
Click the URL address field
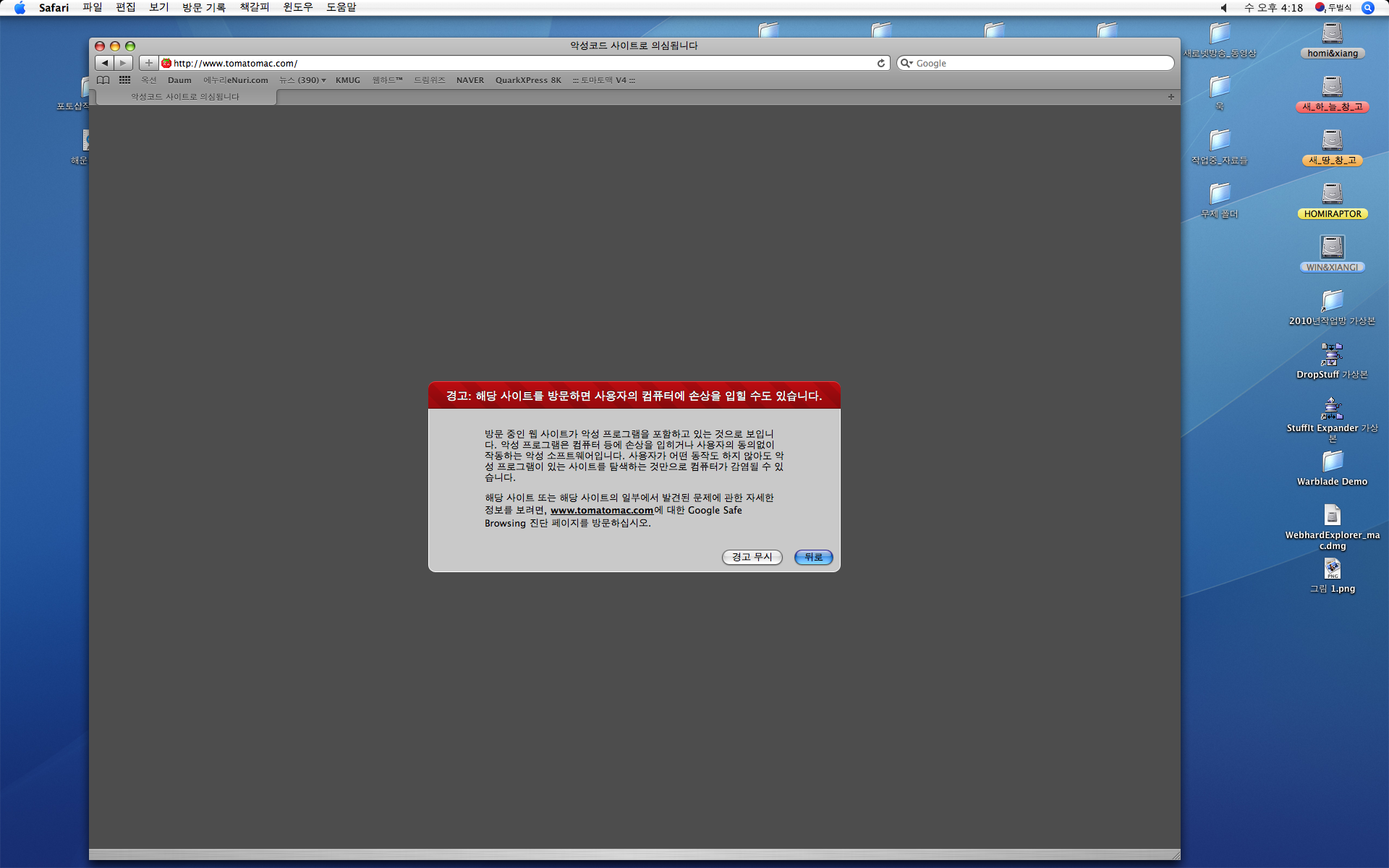tap(506, 63)
